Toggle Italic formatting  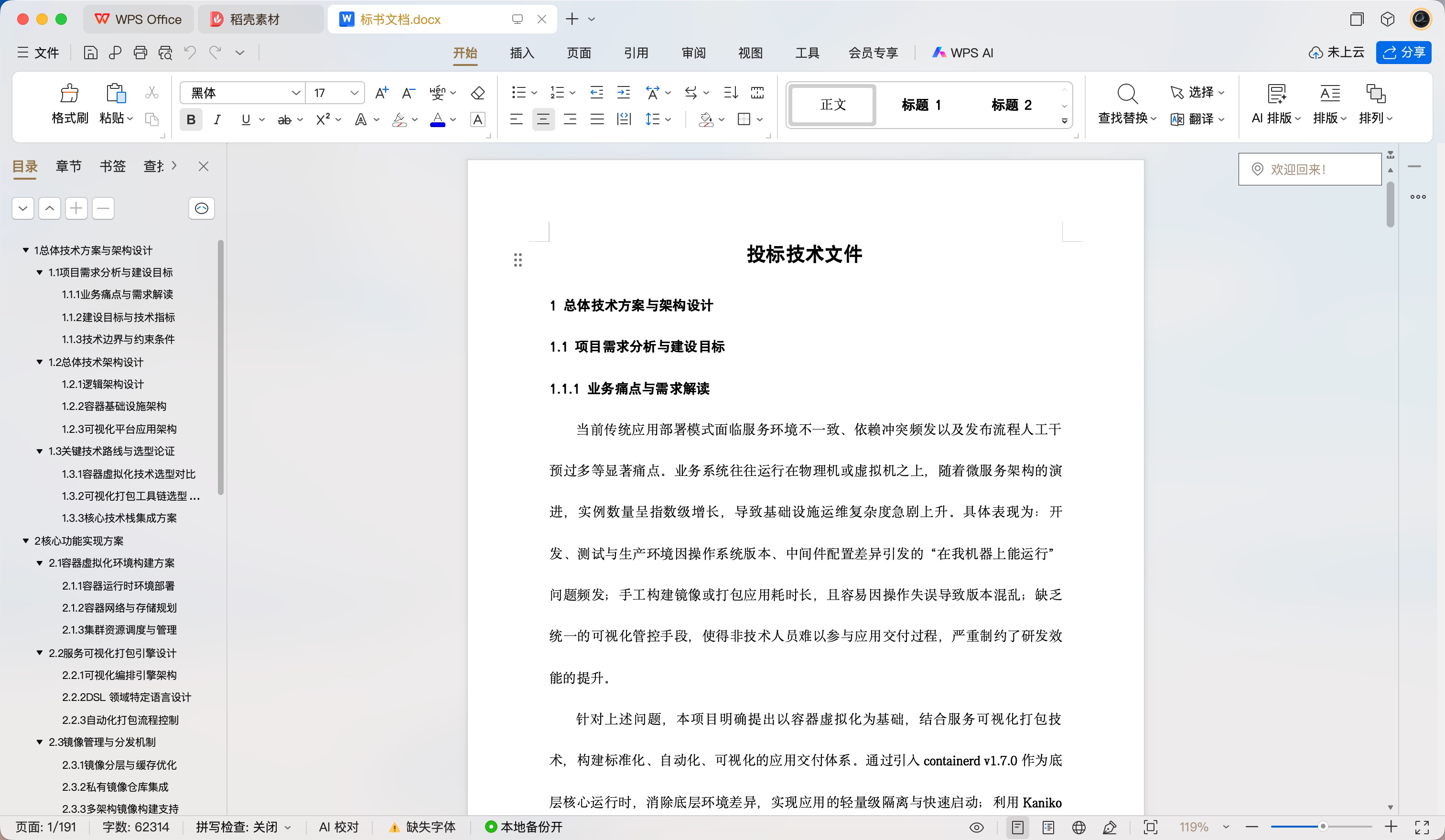point(217,119)
